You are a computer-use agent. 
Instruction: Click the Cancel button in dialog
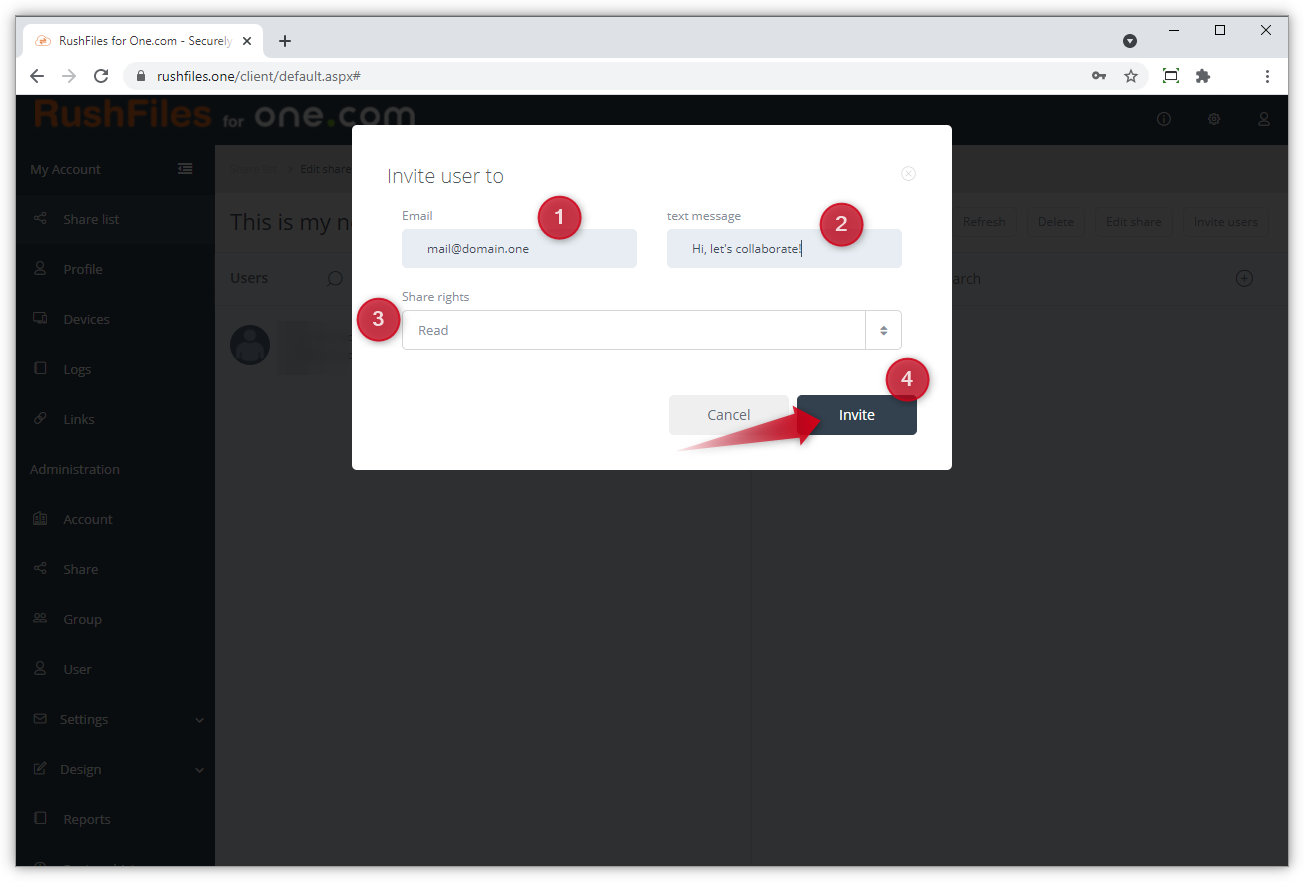[x=728, y=415]
